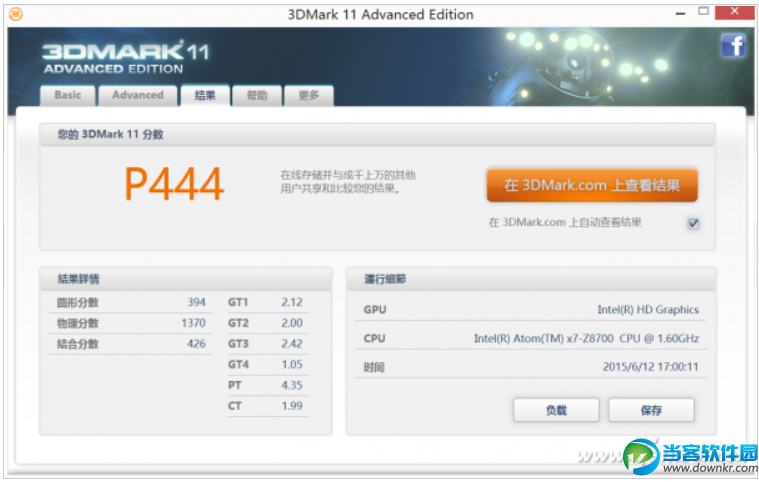Click the GT1 value 2.12
This screenshot has height=482, width=759.
(292, 302)
